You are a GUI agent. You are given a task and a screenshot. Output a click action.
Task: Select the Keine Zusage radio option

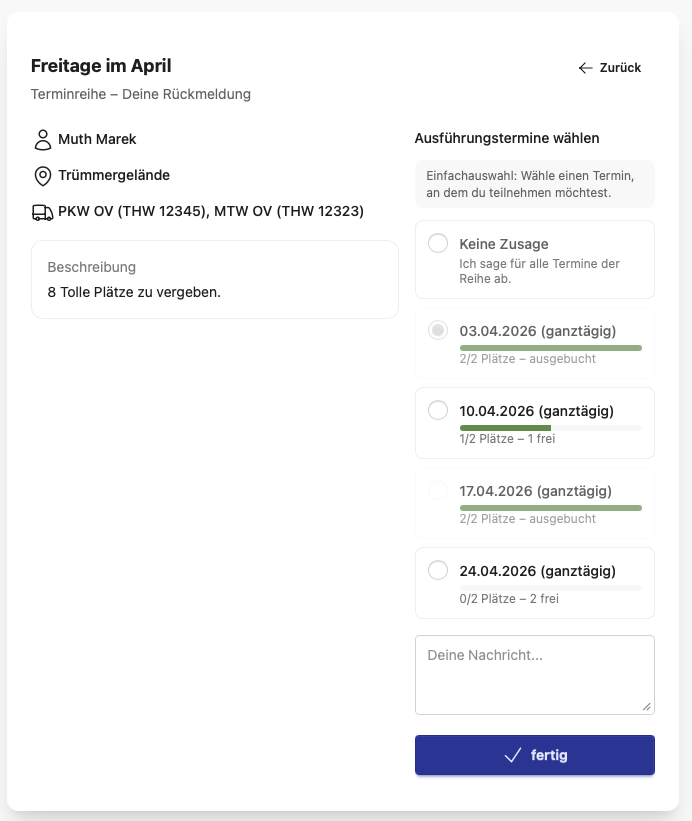(438, 243)
